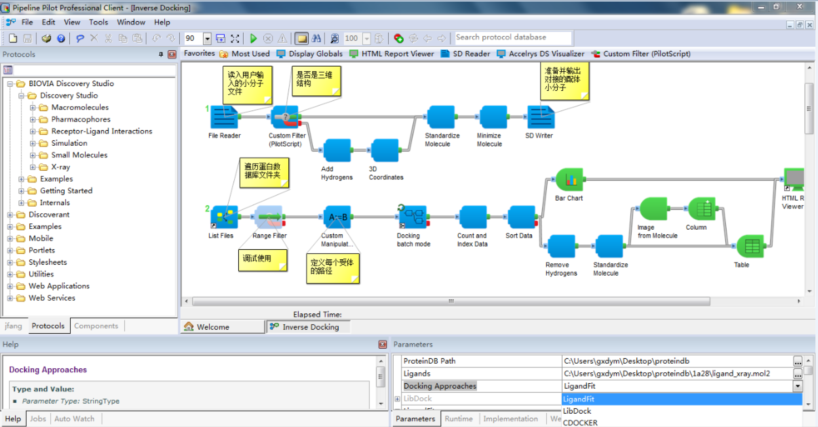
Task: Switch to the Implementation tab
Action: (x=510, y=419)
